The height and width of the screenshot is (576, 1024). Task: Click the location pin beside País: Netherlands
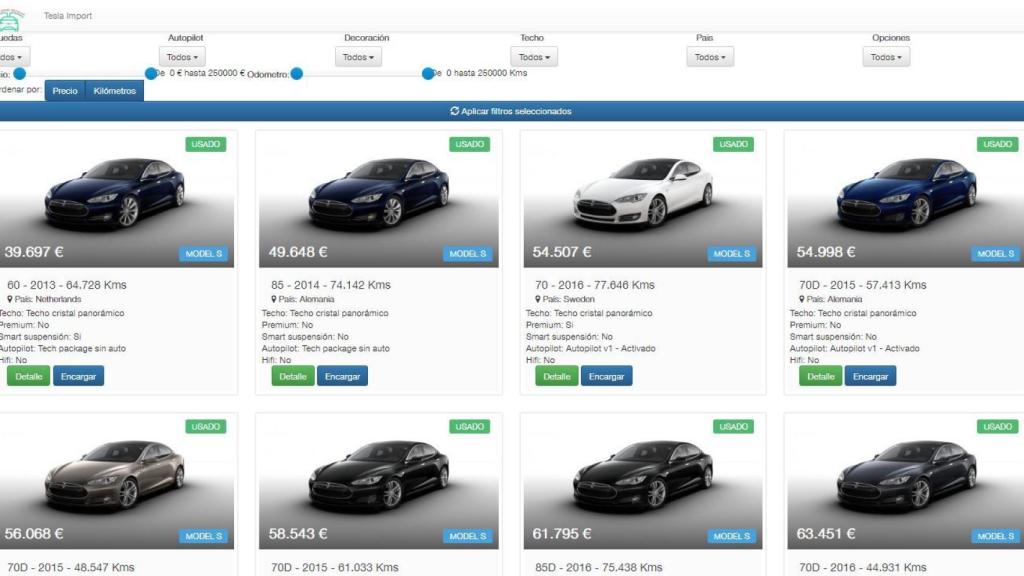(8, 298)
